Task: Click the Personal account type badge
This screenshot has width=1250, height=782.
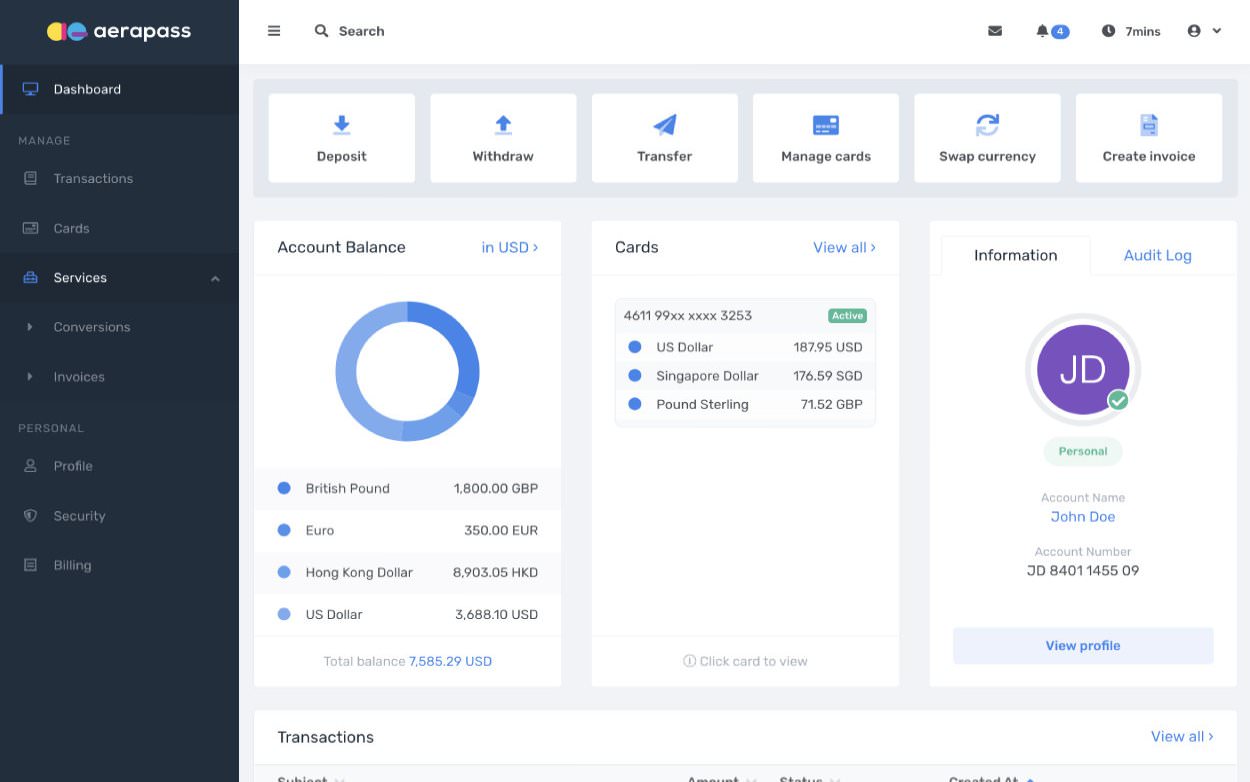Action: click(x=1083, y=451)
